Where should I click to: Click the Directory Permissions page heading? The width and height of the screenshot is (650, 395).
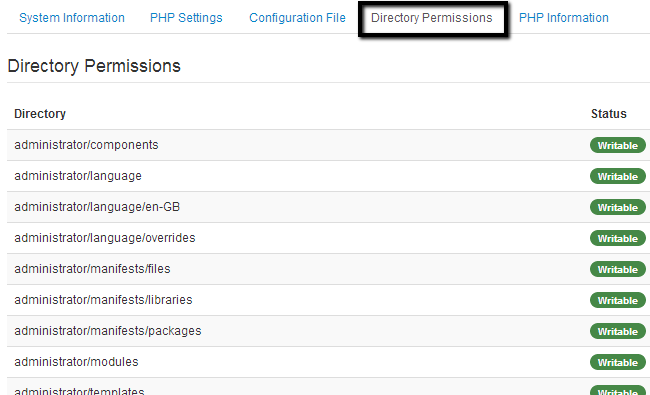94,66
